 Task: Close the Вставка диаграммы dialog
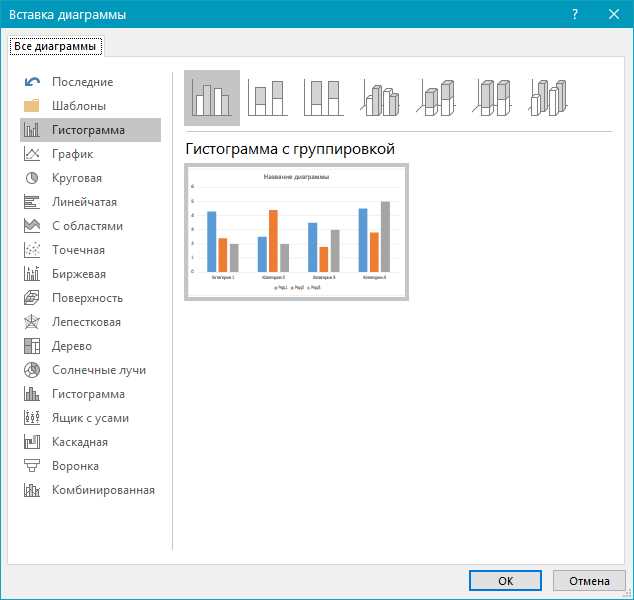tap(614, 15)
